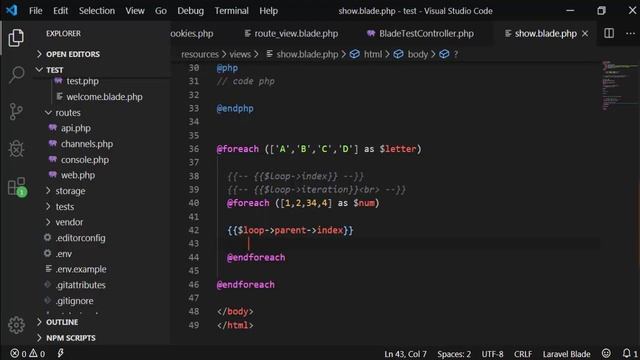Click the resources breadcrumb segment
640x360 pixels.
[x=200, y=54]
